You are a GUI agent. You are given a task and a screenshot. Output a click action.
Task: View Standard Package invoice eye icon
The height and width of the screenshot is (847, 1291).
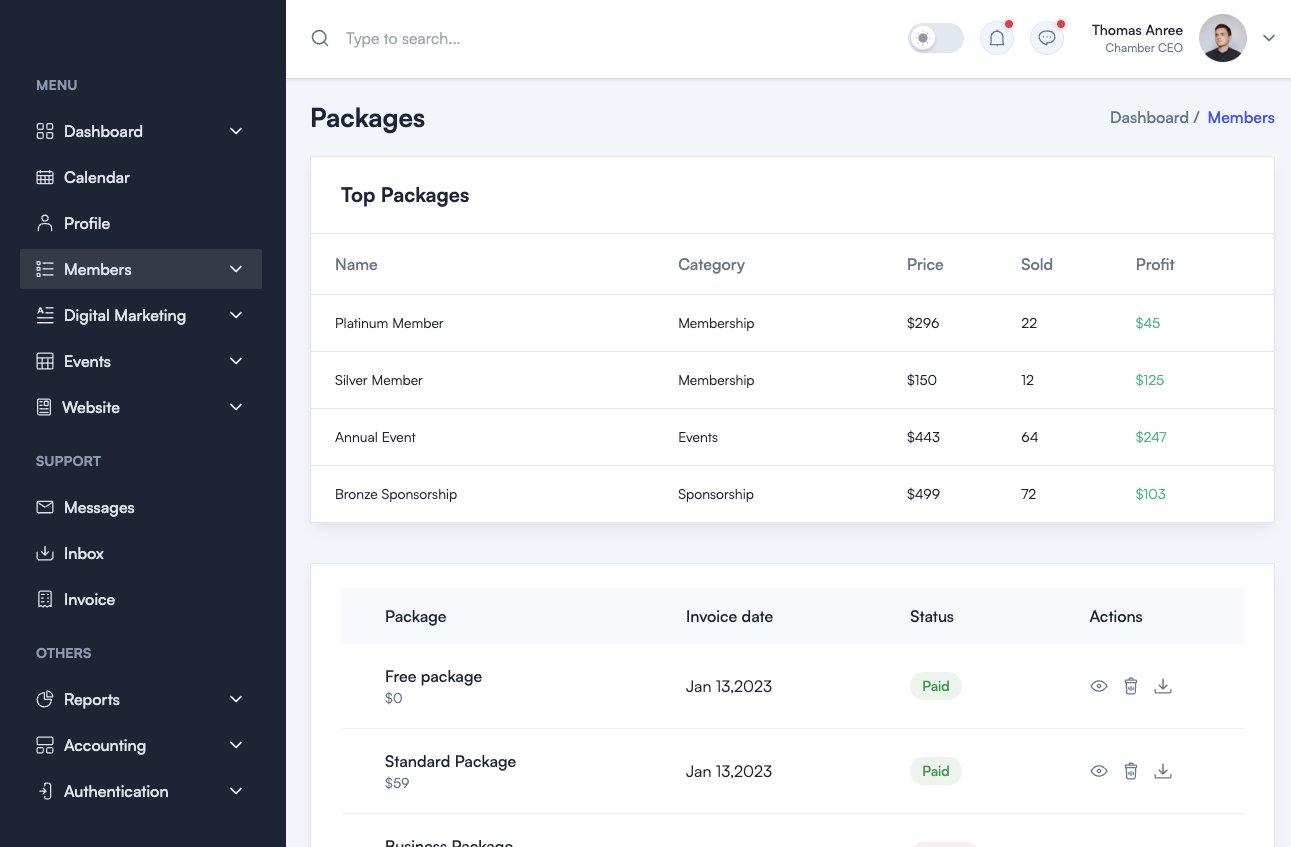pos(1099,771)
